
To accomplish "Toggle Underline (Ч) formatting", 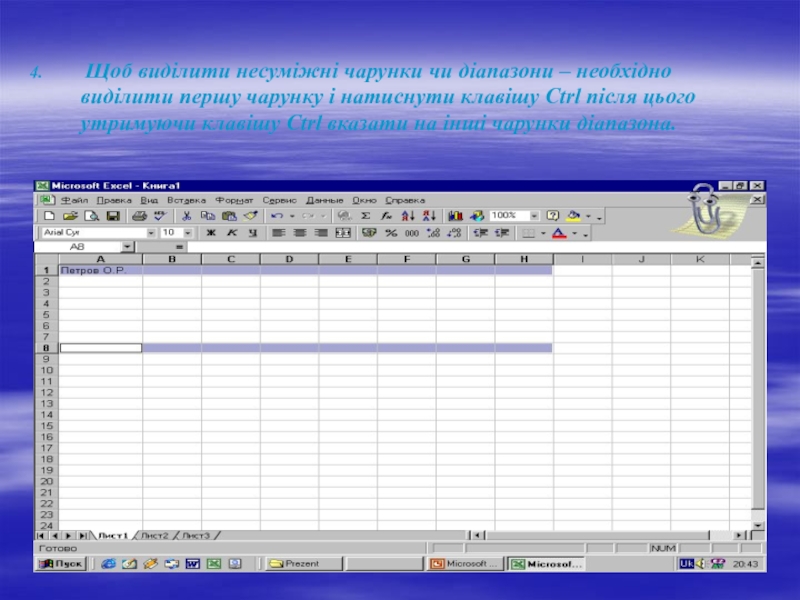I will (x=252, y=233).
